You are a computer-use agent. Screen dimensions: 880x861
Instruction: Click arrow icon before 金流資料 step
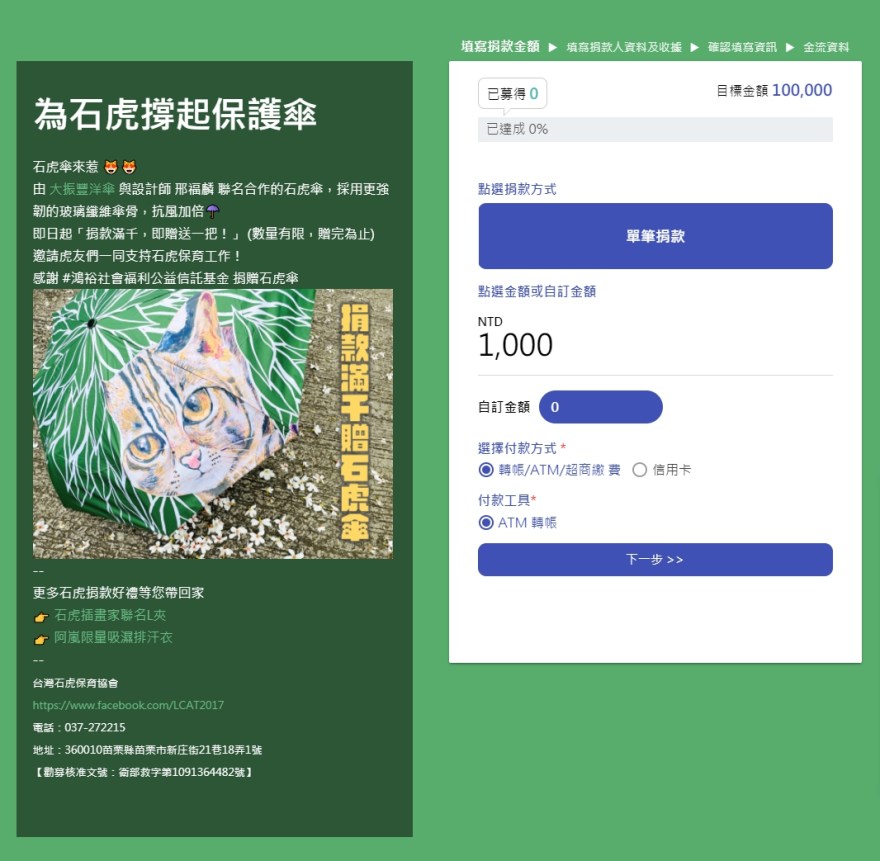coord(790,47)
